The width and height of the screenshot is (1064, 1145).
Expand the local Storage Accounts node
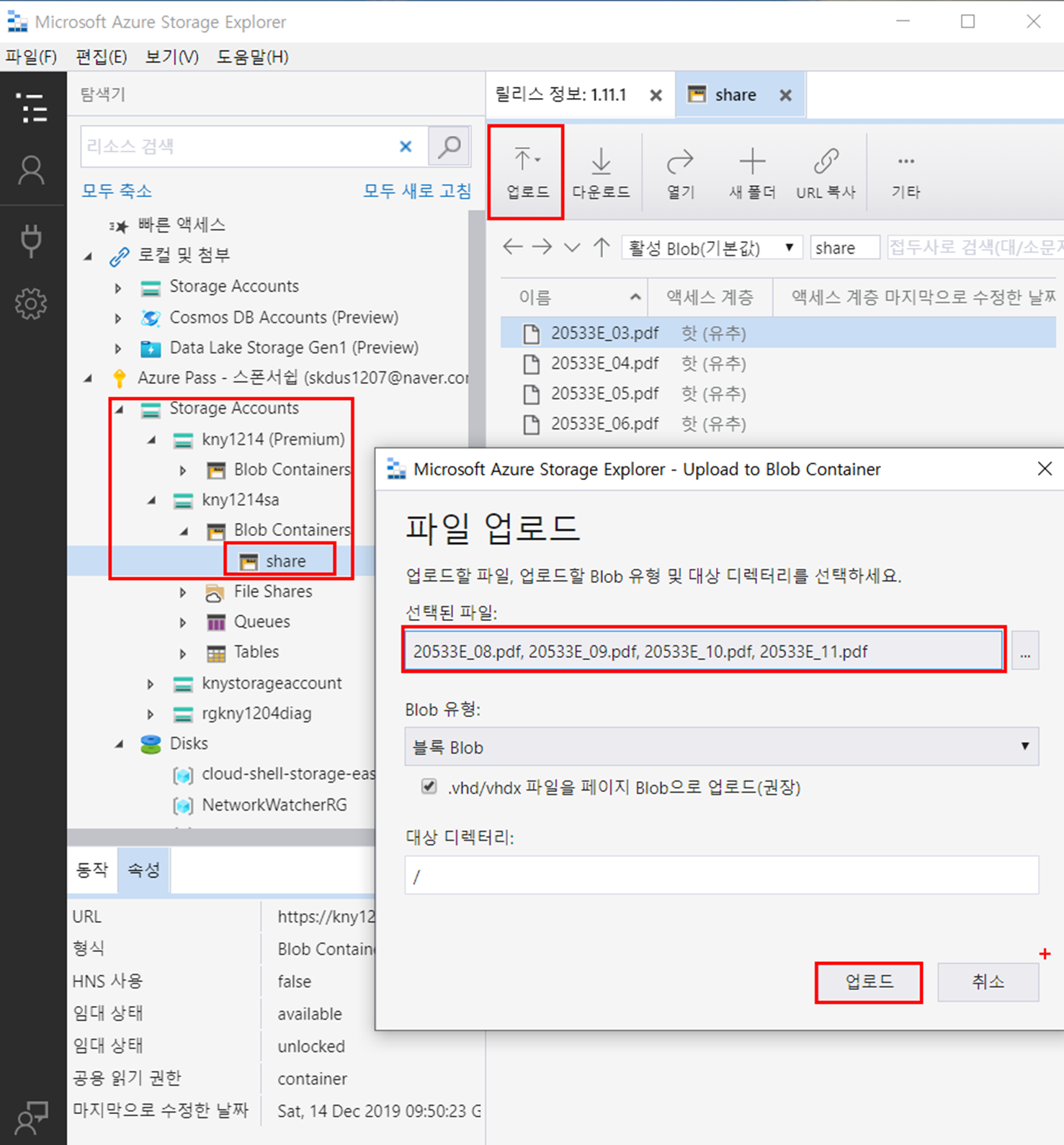coord(118,288)
